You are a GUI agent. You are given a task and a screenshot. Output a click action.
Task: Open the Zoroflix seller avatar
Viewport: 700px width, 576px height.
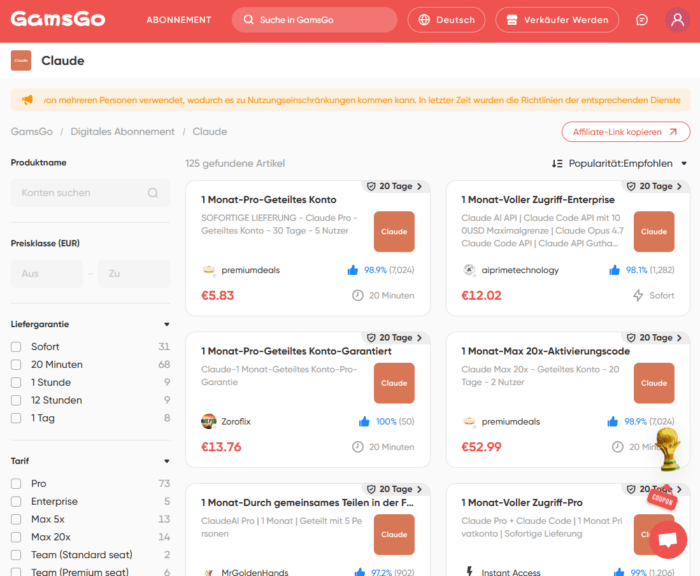click(208, 421)
